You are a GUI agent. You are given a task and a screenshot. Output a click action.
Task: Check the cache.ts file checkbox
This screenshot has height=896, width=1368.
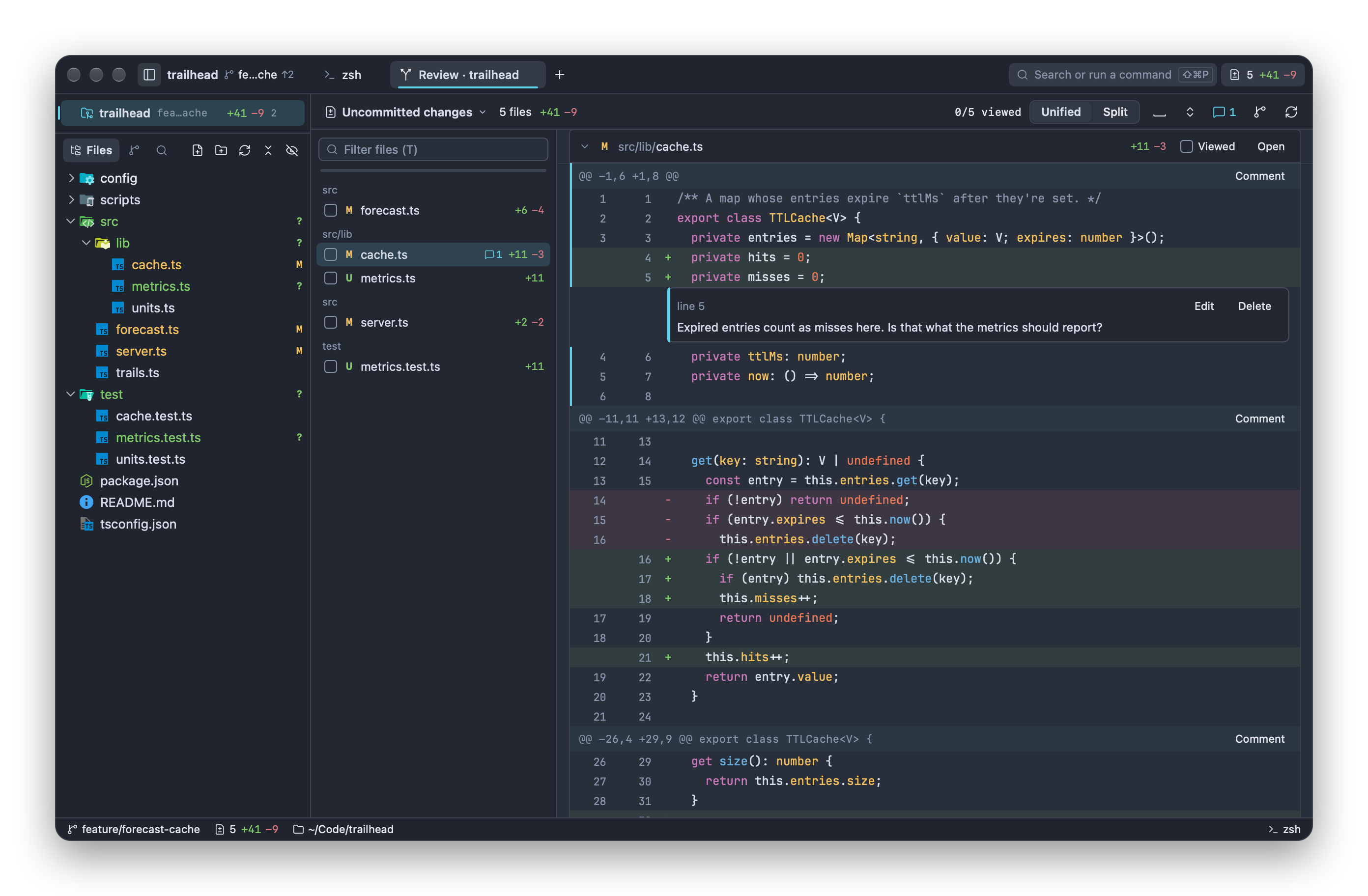coord(331,254)
